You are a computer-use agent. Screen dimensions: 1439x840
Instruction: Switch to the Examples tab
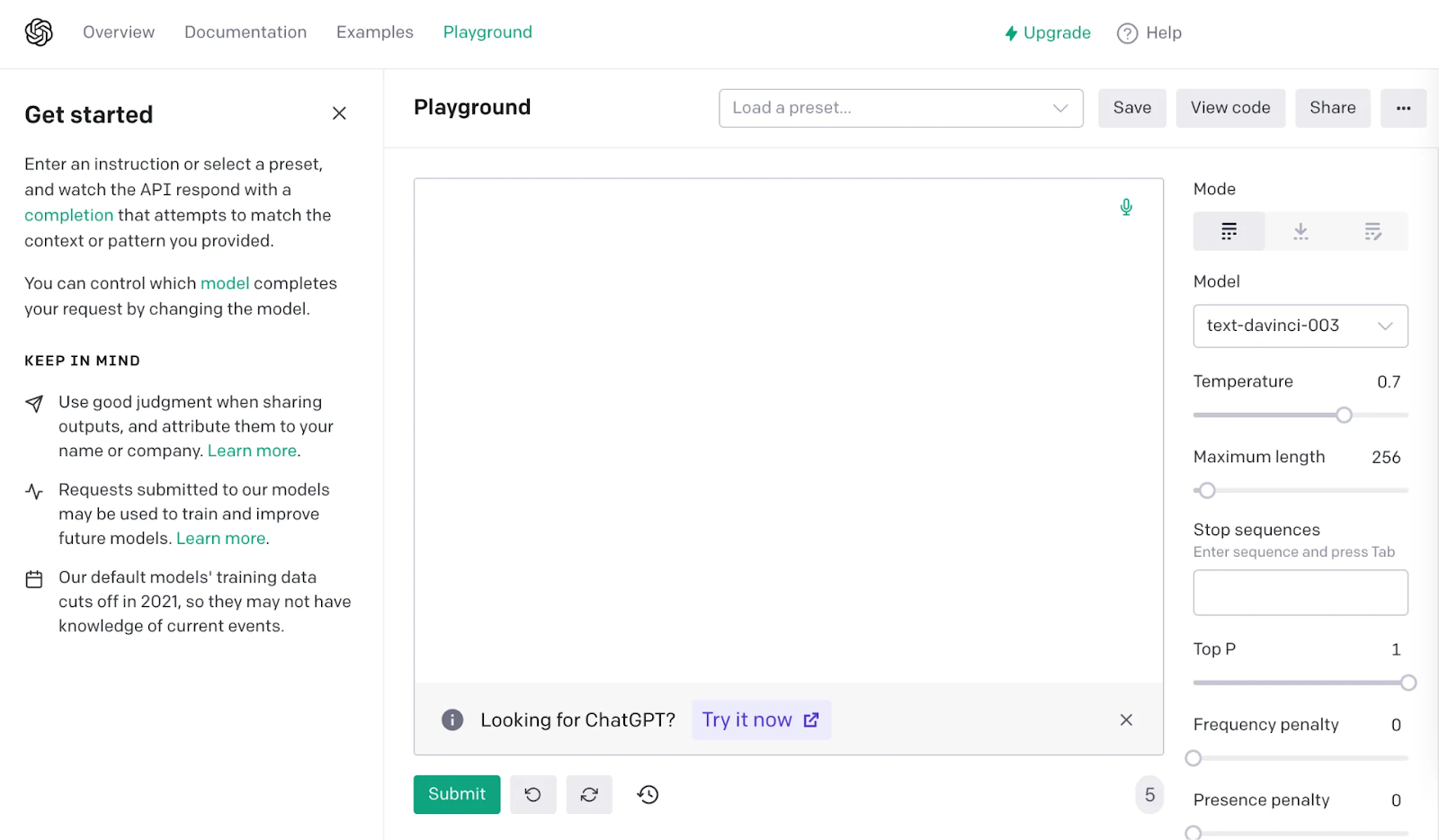(x=375, y=32)
